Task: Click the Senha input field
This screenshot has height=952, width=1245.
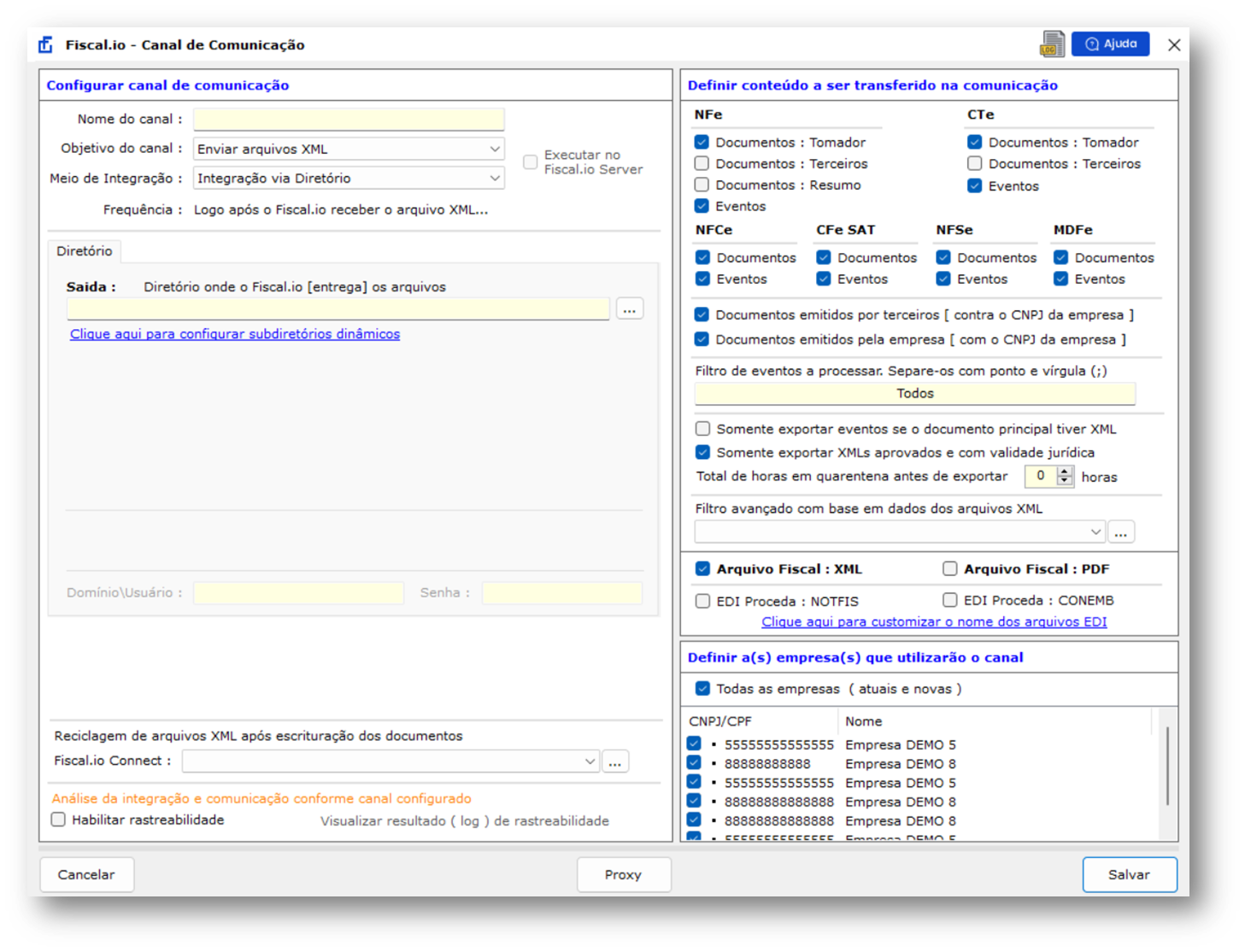Action: pyautogui.click(x=561, y=593)
